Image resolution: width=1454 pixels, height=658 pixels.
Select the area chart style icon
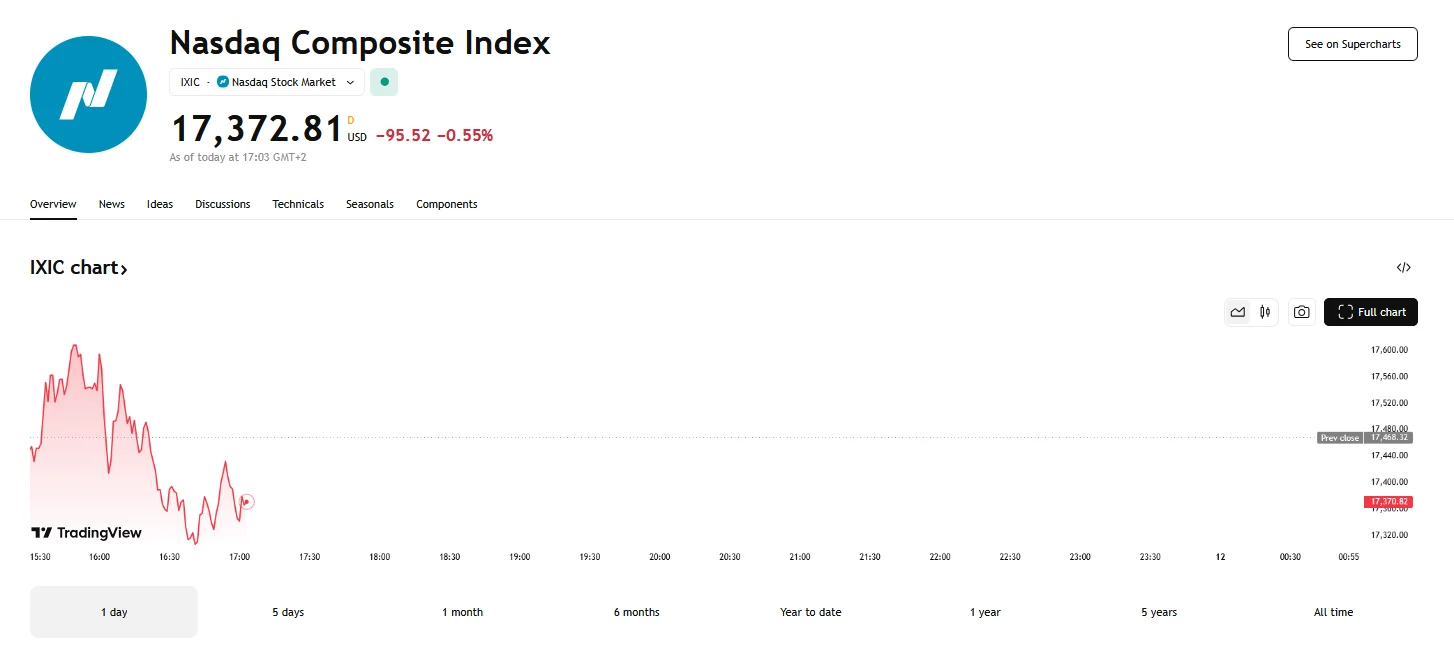click(1237, 312)
